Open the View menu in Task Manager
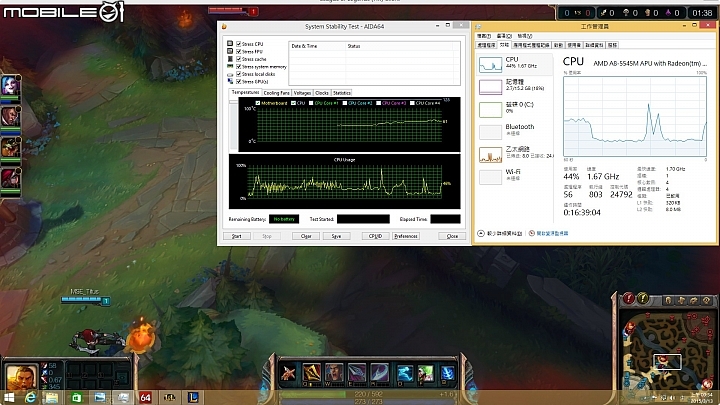 [525, 36]
